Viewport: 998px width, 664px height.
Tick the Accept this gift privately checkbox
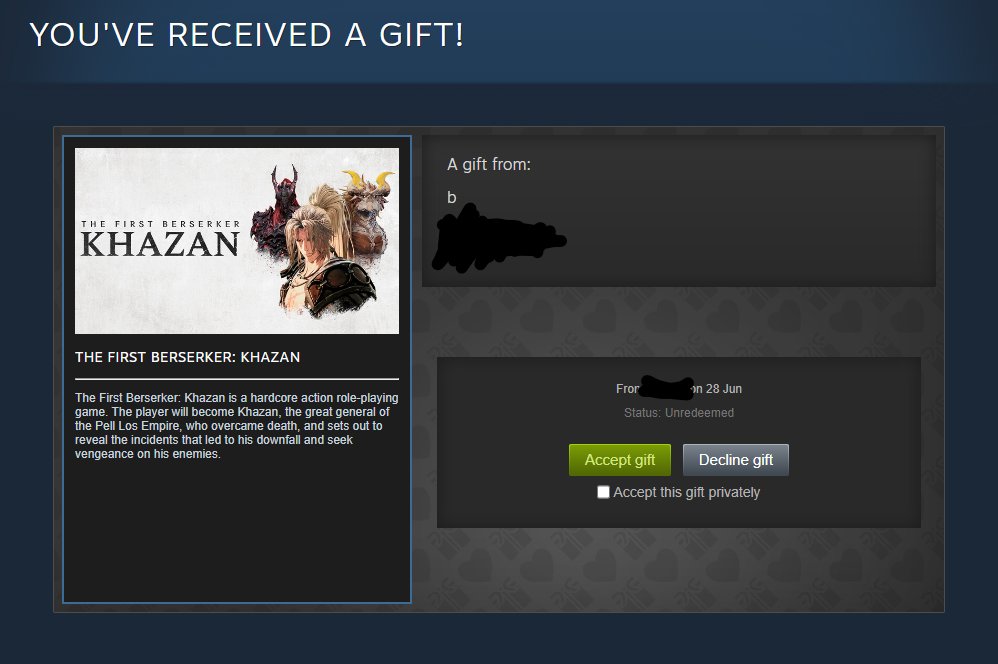(x=603, y=492)
